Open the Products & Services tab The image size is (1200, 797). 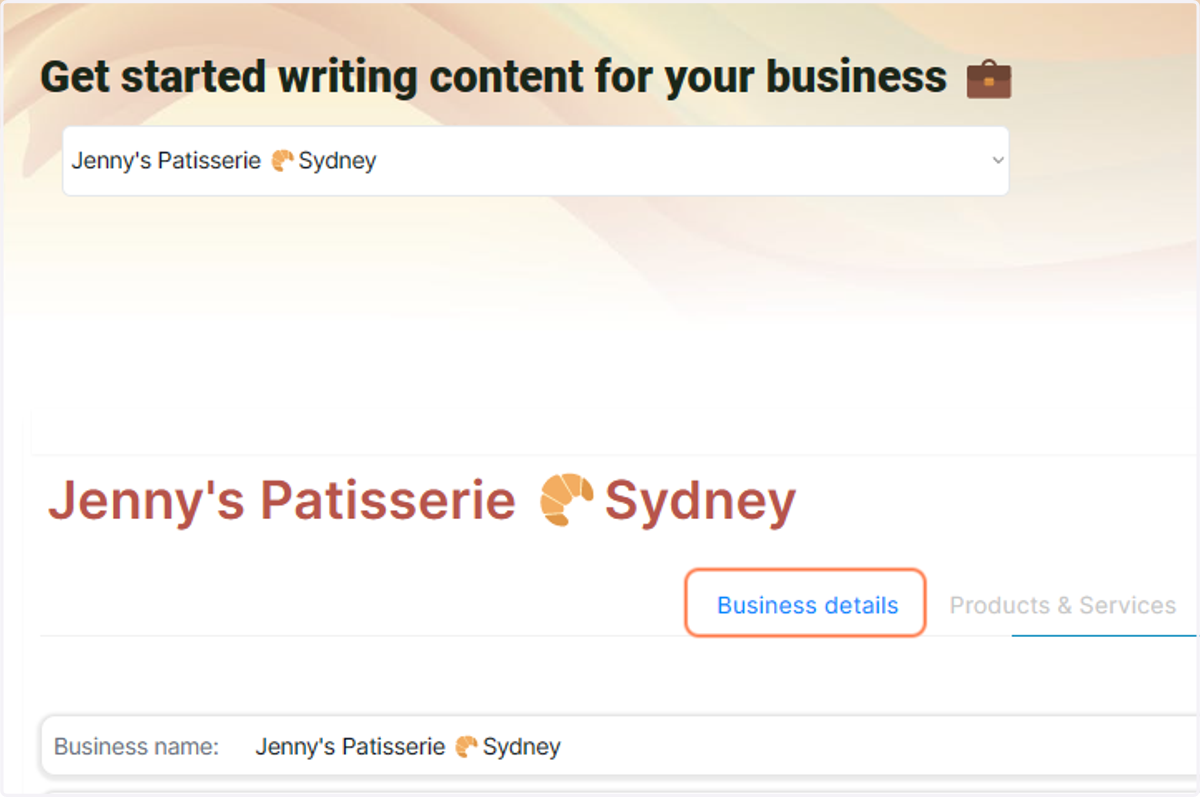[x=1062, y=605]
